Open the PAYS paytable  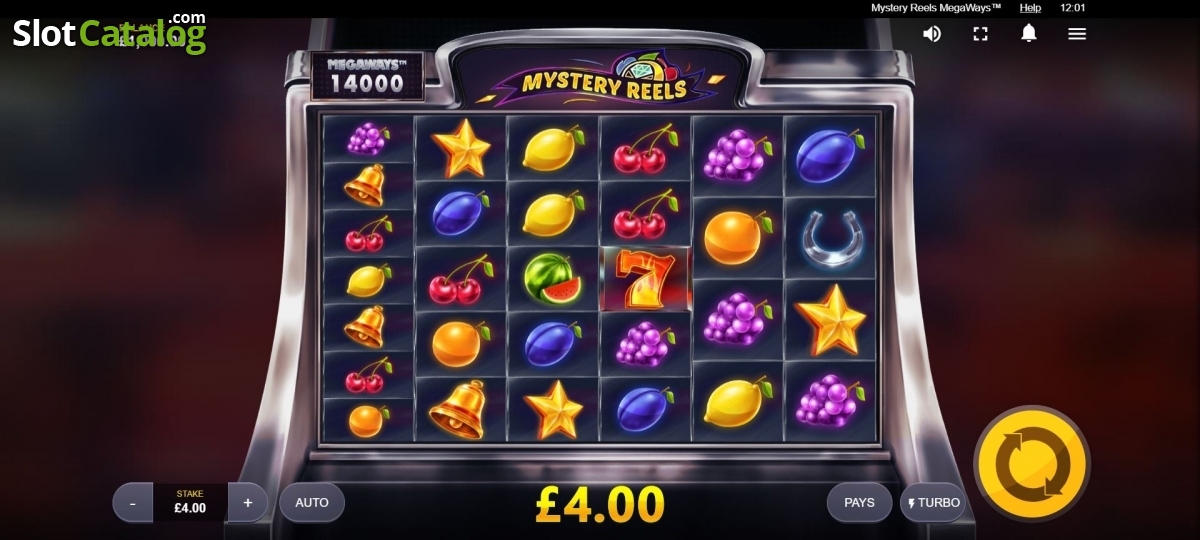(859, 503)
